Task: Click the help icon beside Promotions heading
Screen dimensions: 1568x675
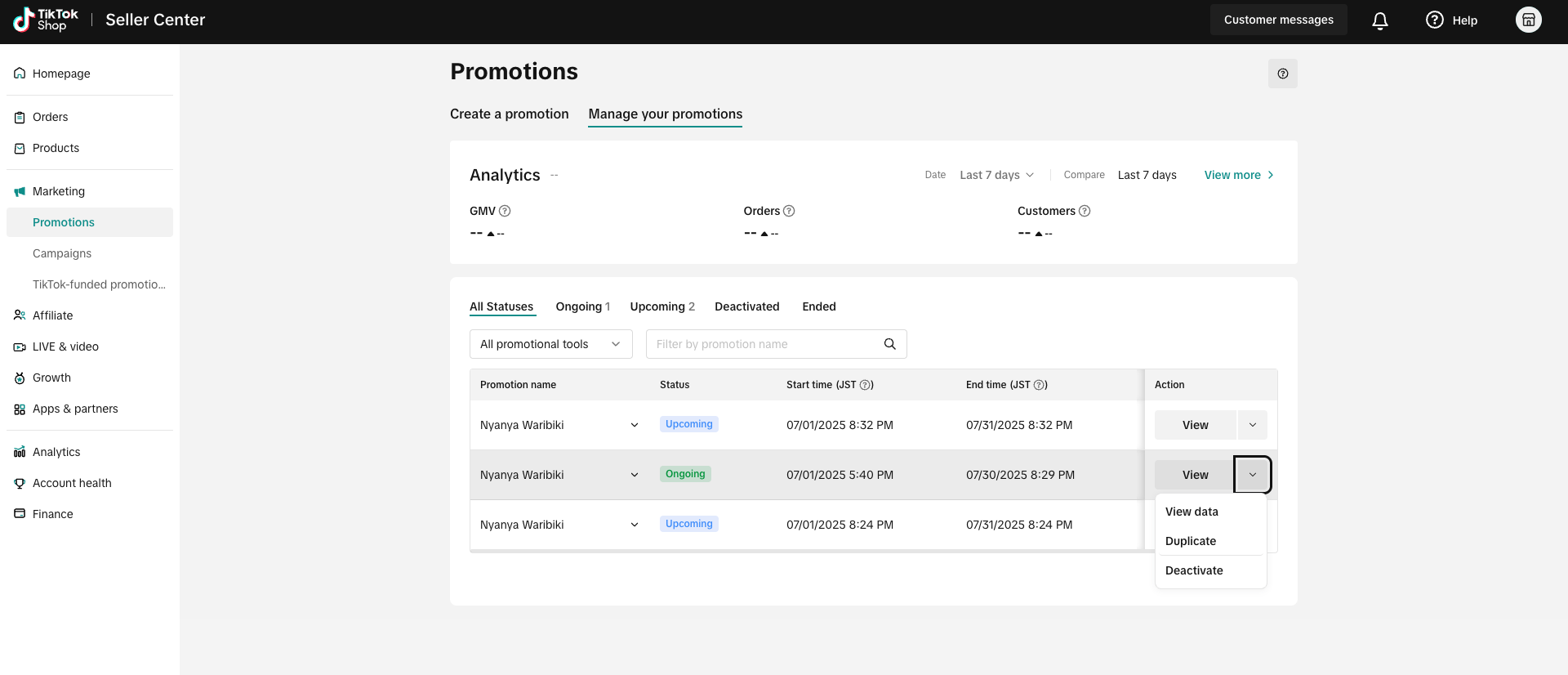Action: click(1283, 74)
